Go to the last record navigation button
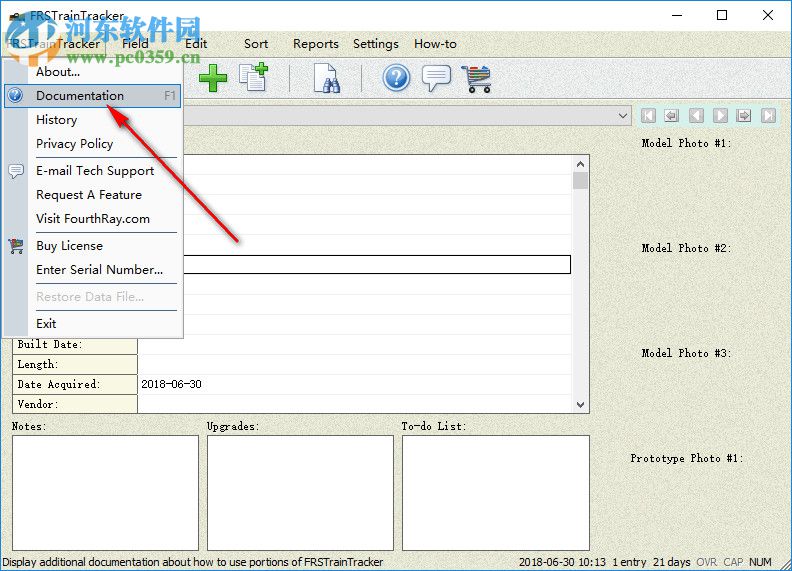 (x=768, y=116)
